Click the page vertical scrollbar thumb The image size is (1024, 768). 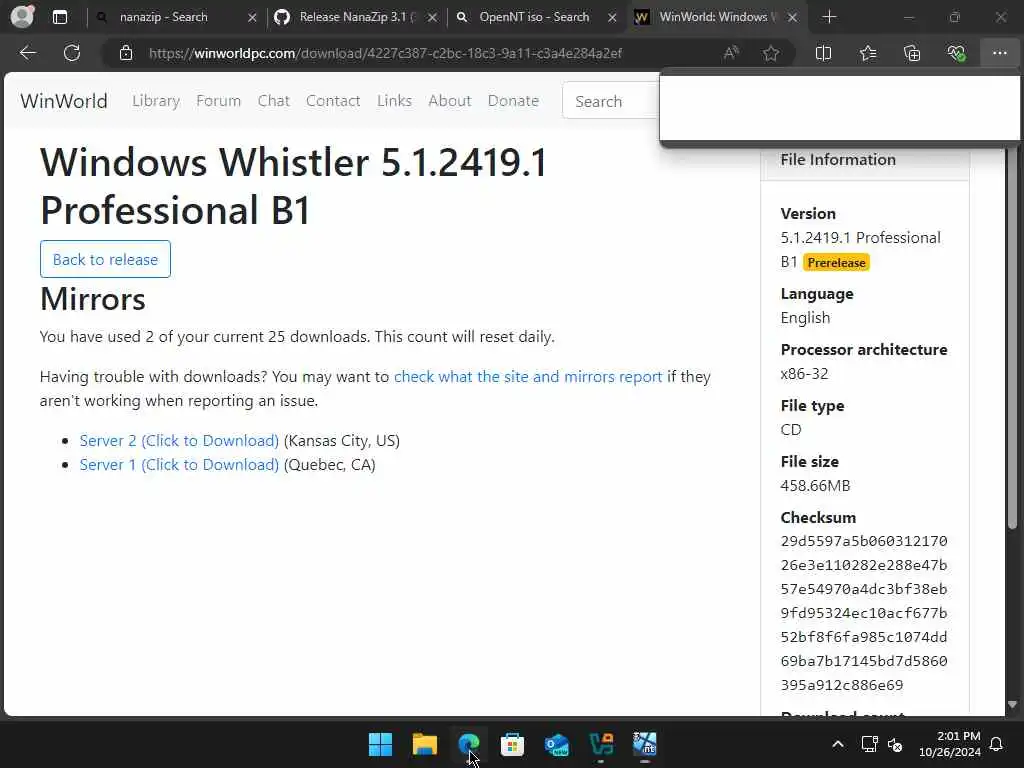[x=1012, y=336]
